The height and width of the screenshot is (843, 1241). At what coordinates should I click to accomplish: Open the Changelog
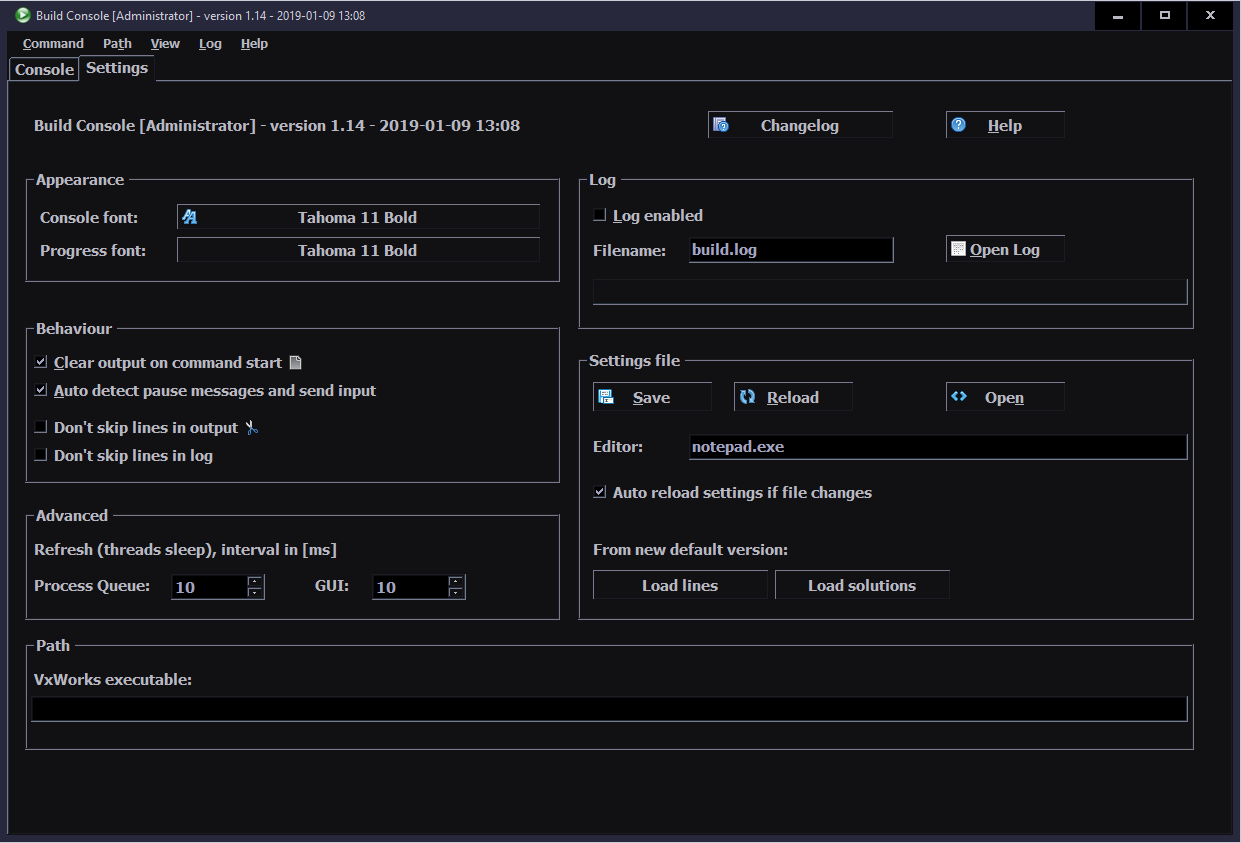(x=800, y=125)
